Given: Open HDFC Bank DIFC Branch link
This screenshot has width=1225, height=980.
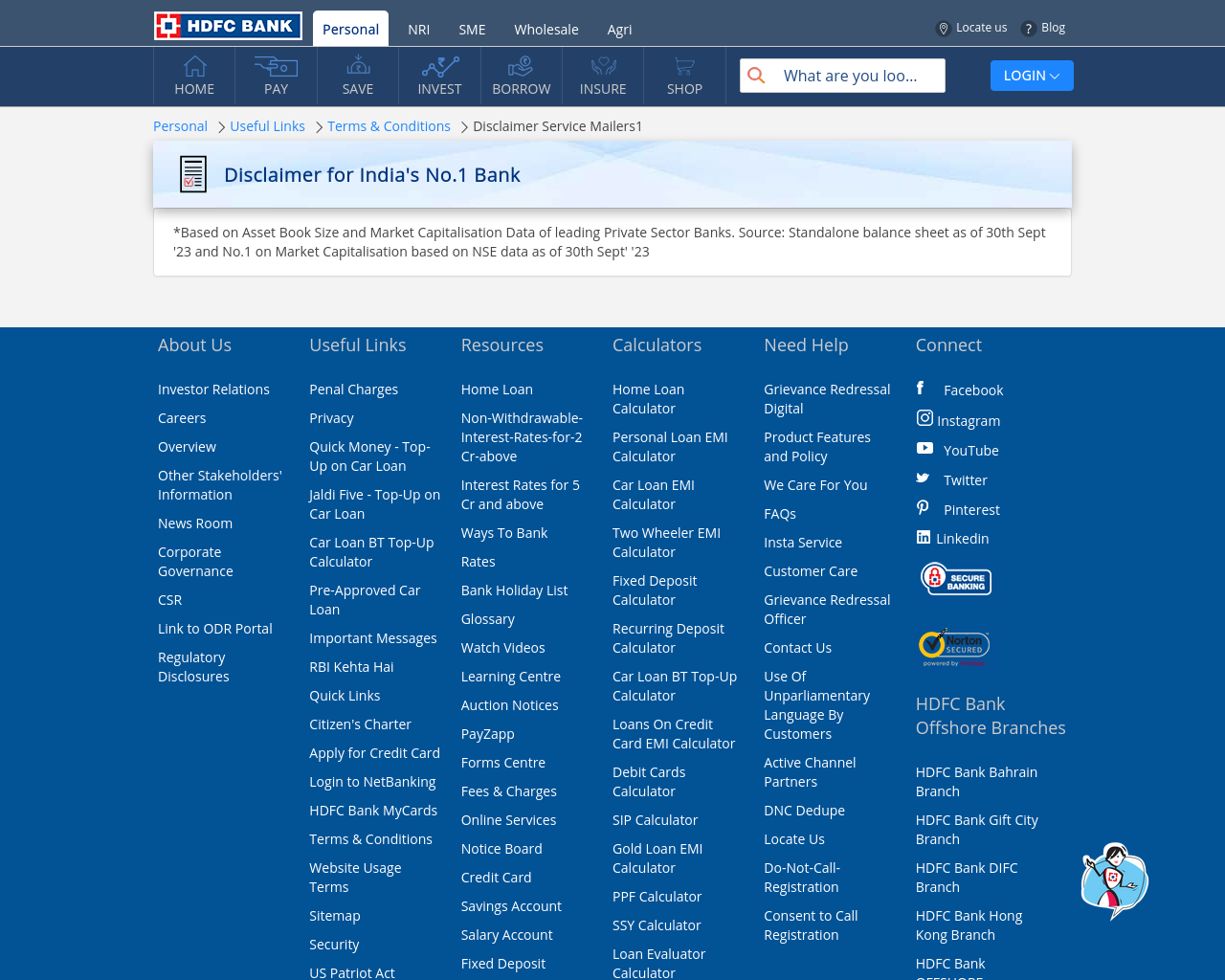Looking at the screenshot, I should (x=967, y=878).
